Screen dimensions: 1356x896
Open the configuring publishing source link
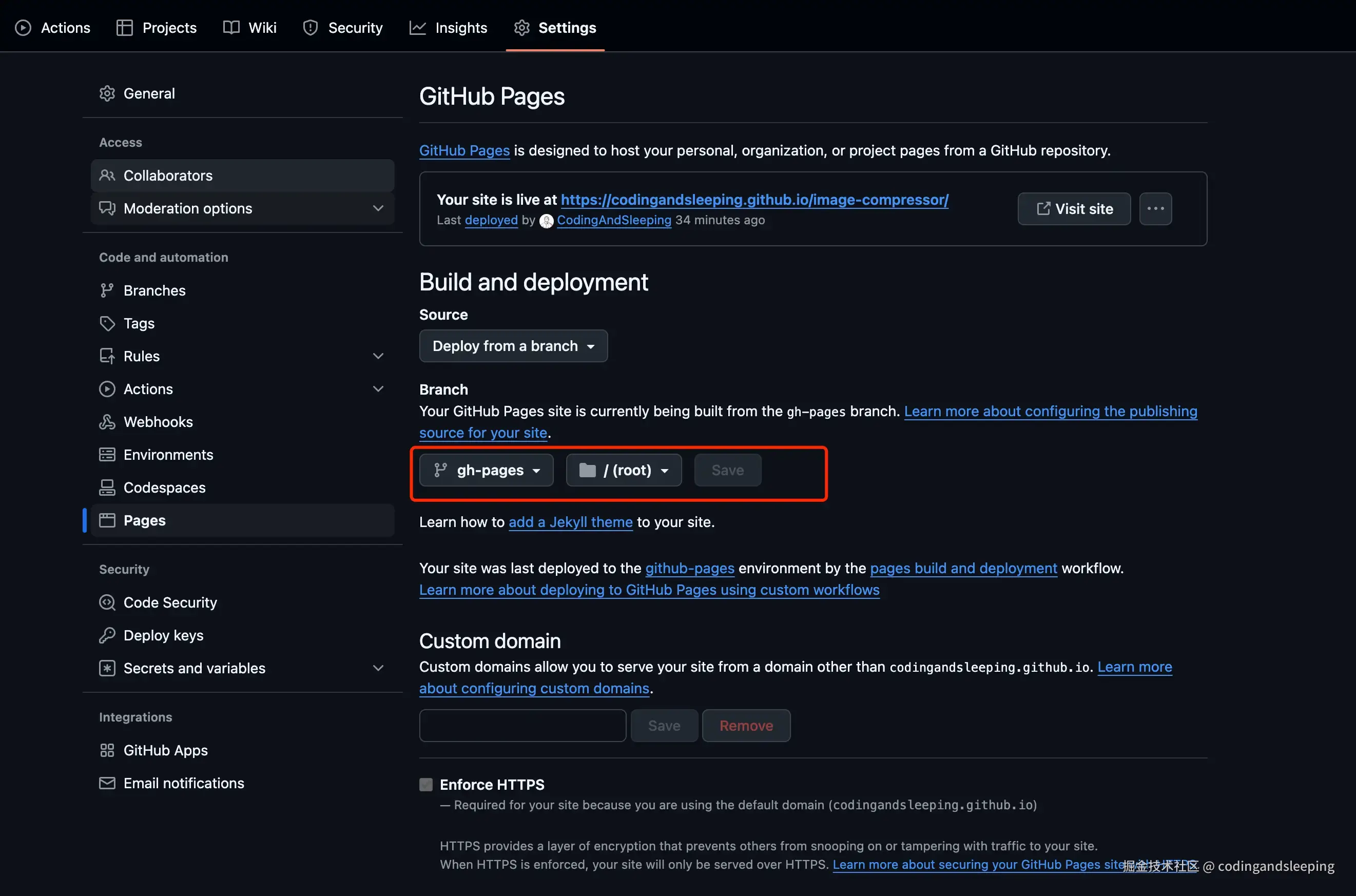1050,412
